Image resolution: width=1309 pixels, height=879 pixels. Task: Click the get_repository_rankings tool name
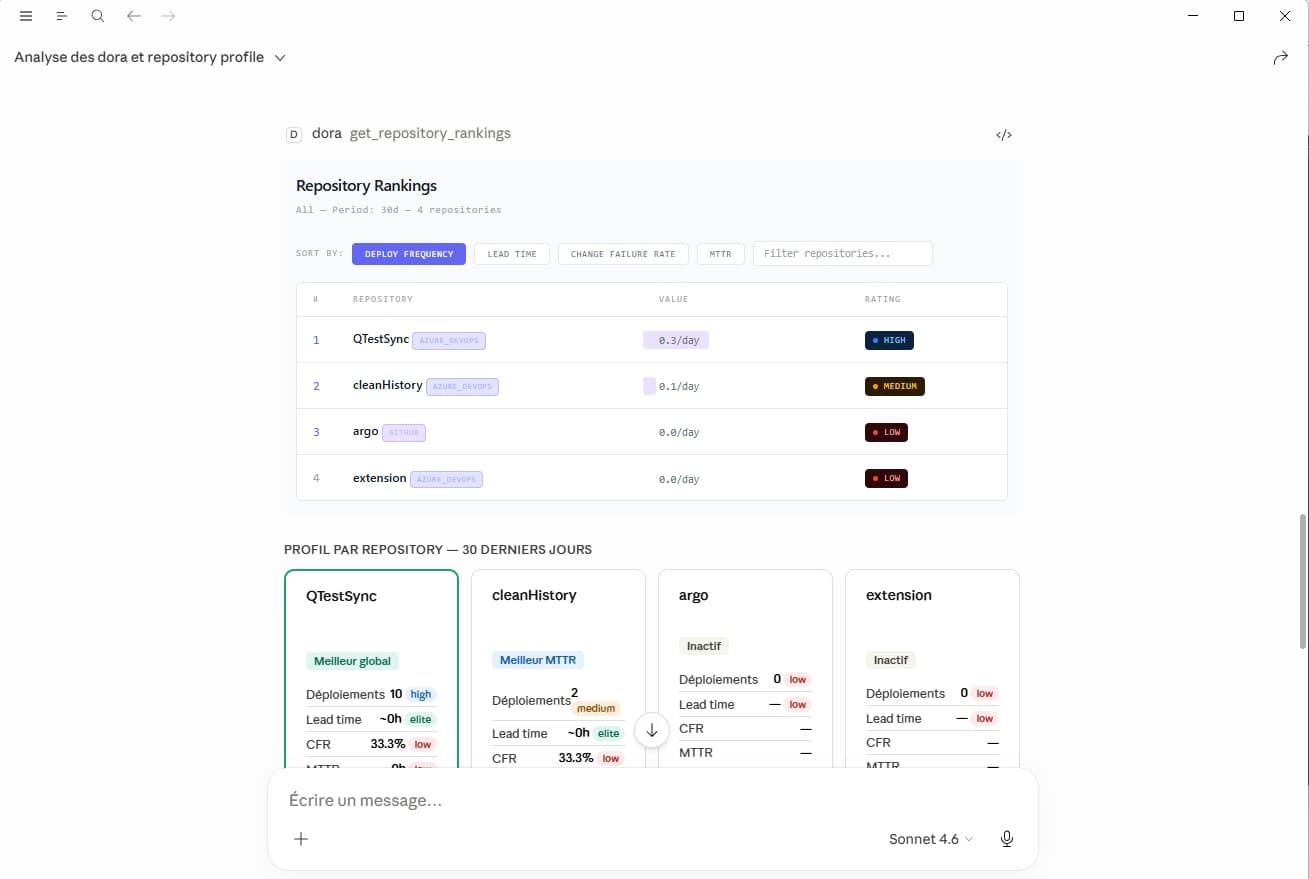tap(430, 133)
